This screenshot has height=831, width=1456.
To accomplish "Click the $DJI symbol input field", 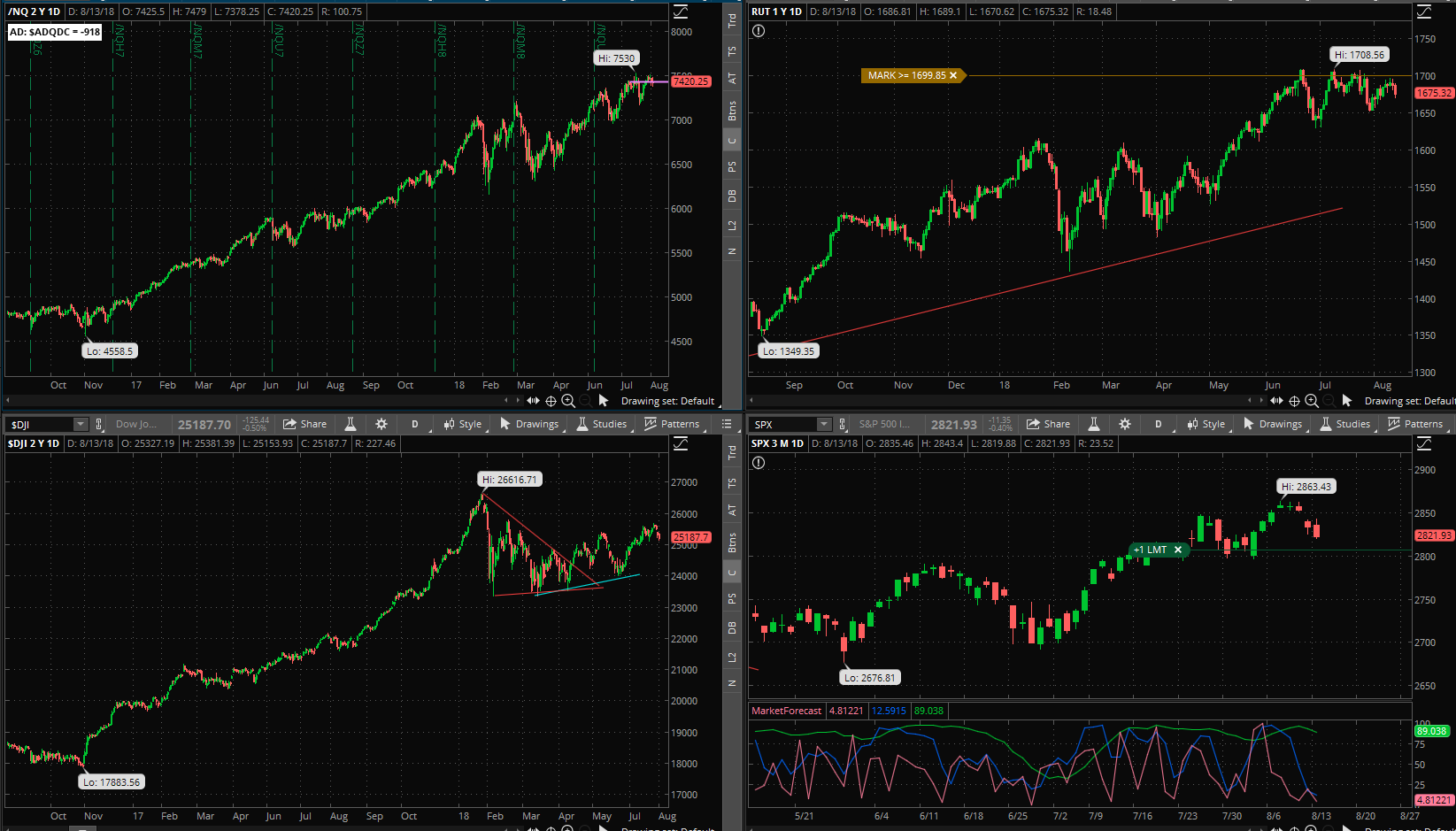I will pyautogui.click(x=40, y=424).
